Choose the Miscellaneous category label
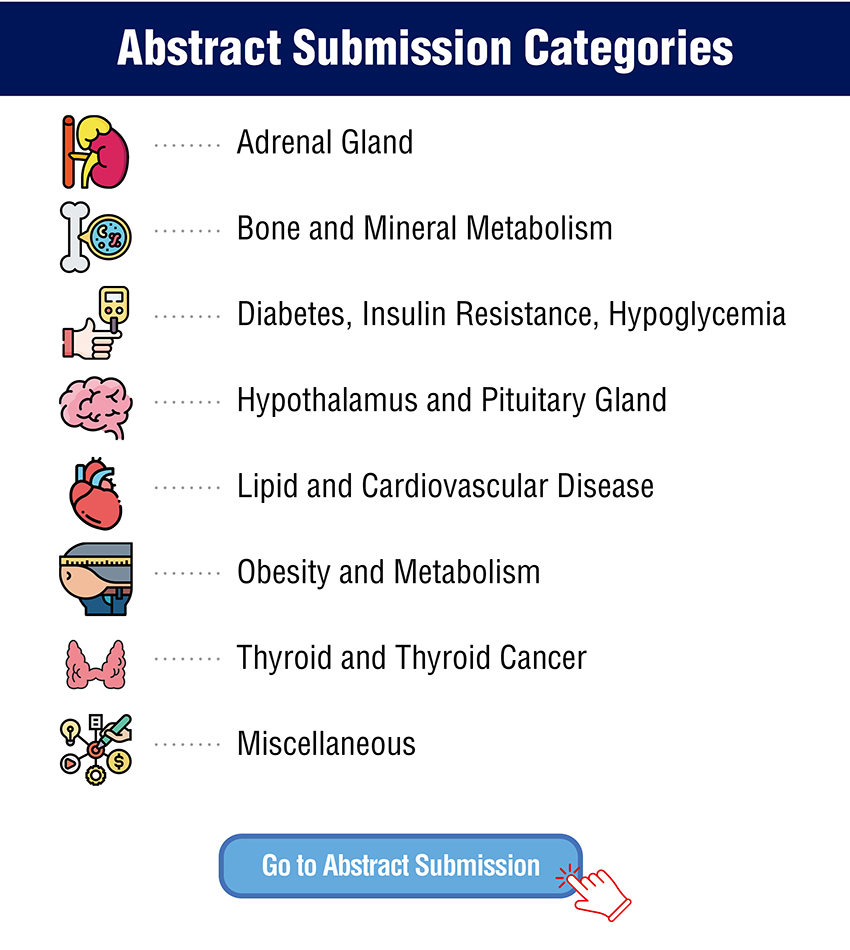Screen dimensions: 850x950 (326, 744)
